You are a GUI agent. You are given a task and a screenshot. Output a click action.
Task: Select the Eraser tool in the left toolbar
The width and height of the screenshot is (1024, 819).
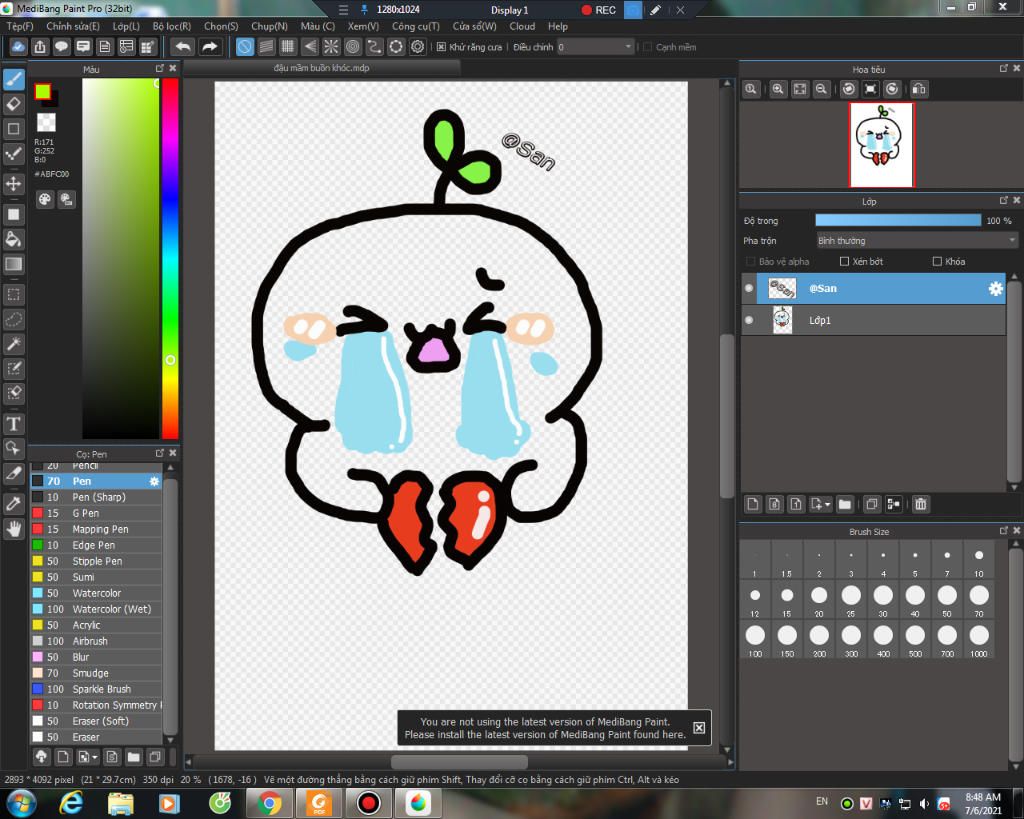(14, 104)
